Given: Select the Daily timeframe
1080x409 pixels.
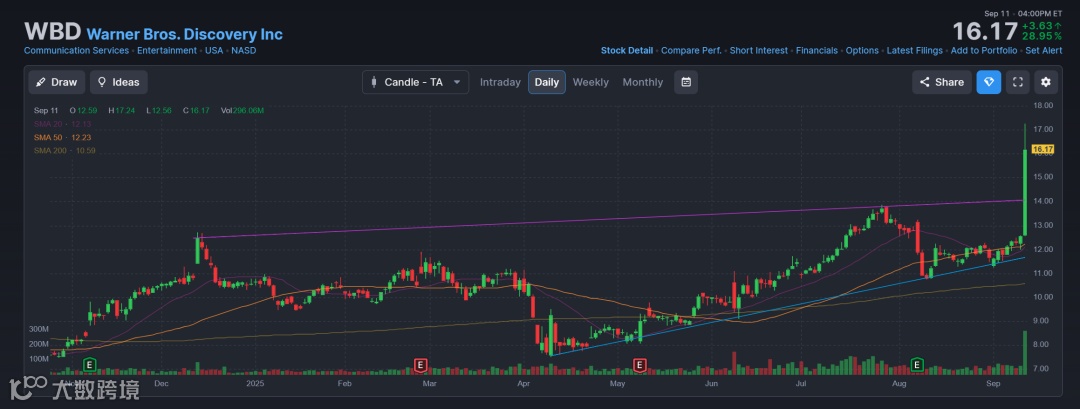Looking at the screenshot, I should (x=547, y=82).
